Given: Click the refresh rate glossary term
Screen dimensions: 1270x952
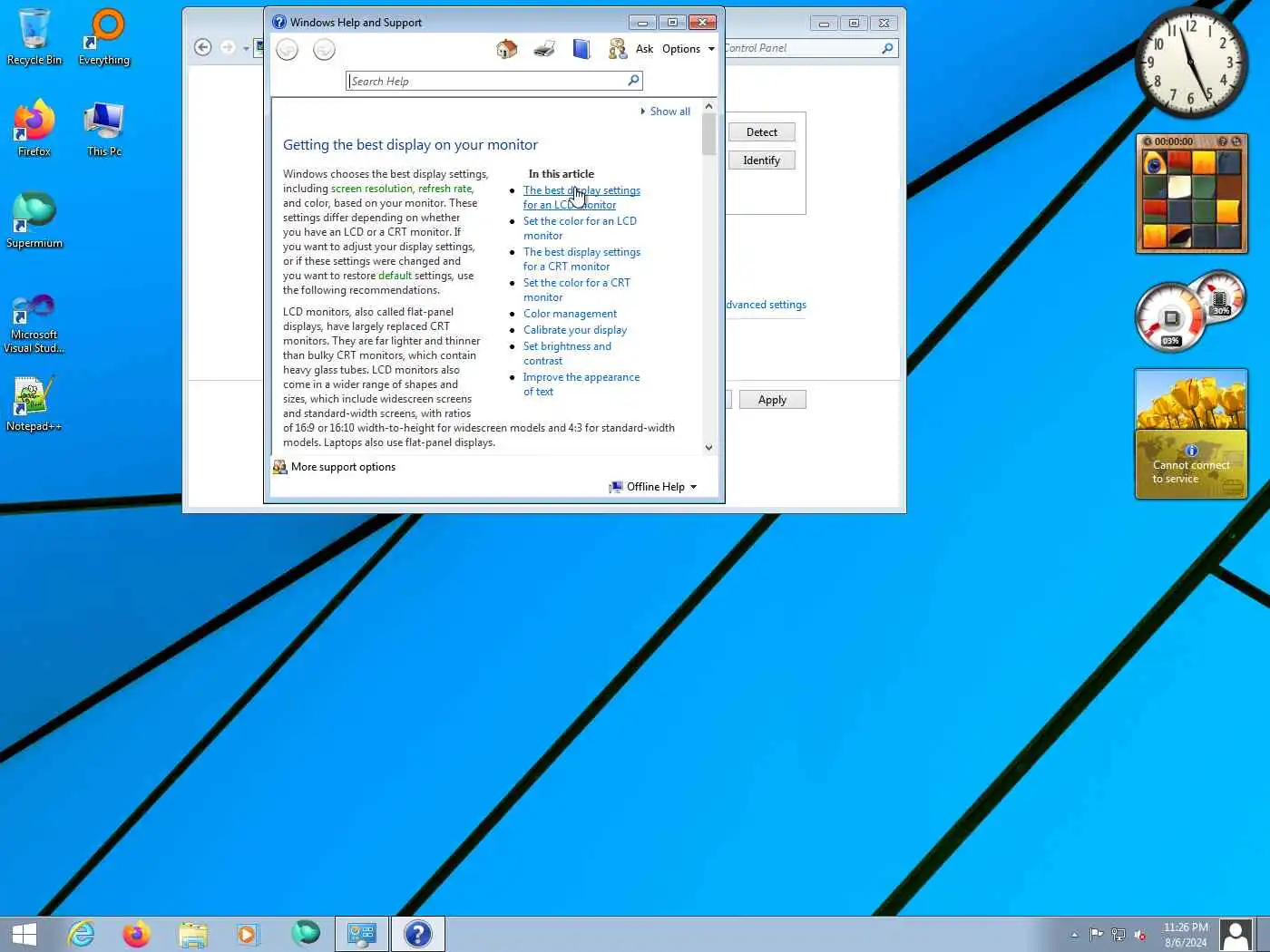Looking at the screenshot, I should pyautogui.click(x=444, y=189).
